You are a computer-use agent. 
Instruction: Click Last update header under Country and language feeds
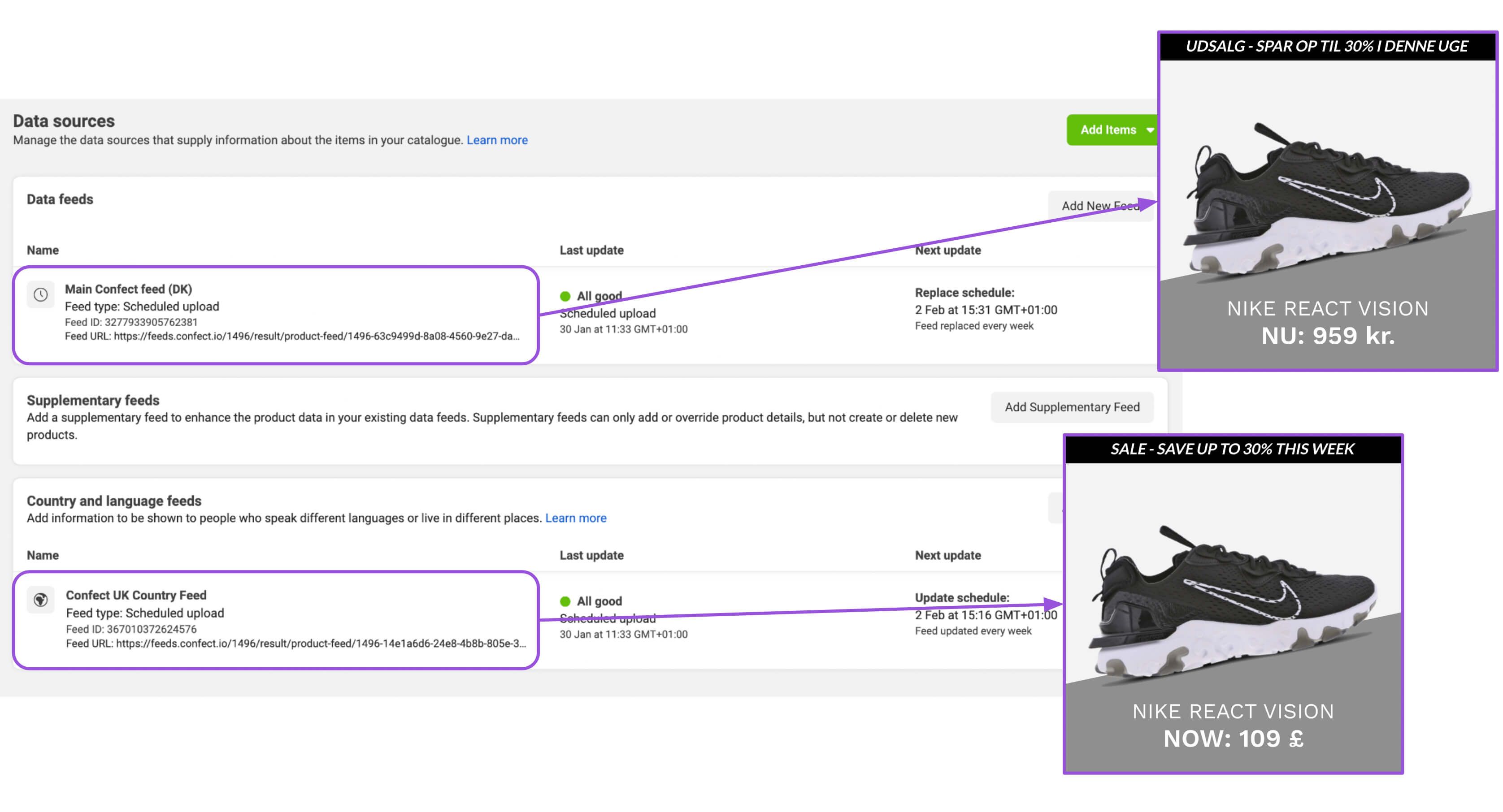point(591,555)
